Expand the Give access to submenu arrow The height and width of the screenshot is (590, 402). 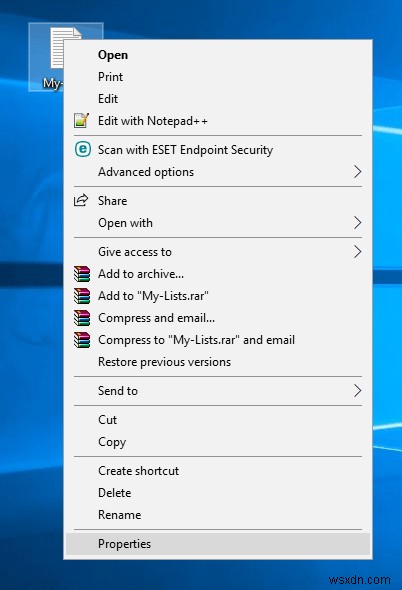(357, 252)
